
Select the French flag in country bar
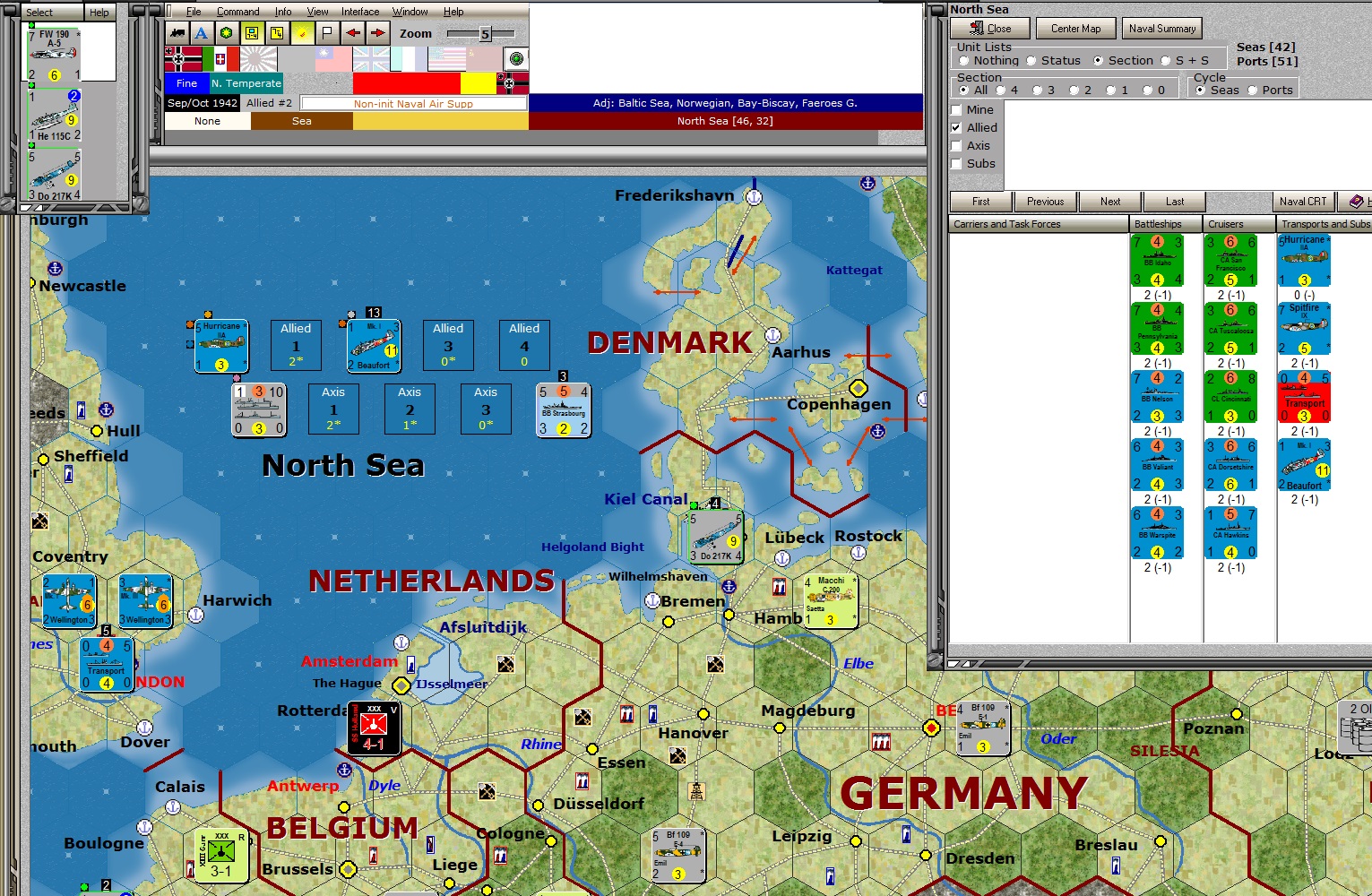[x=409, y=59]
